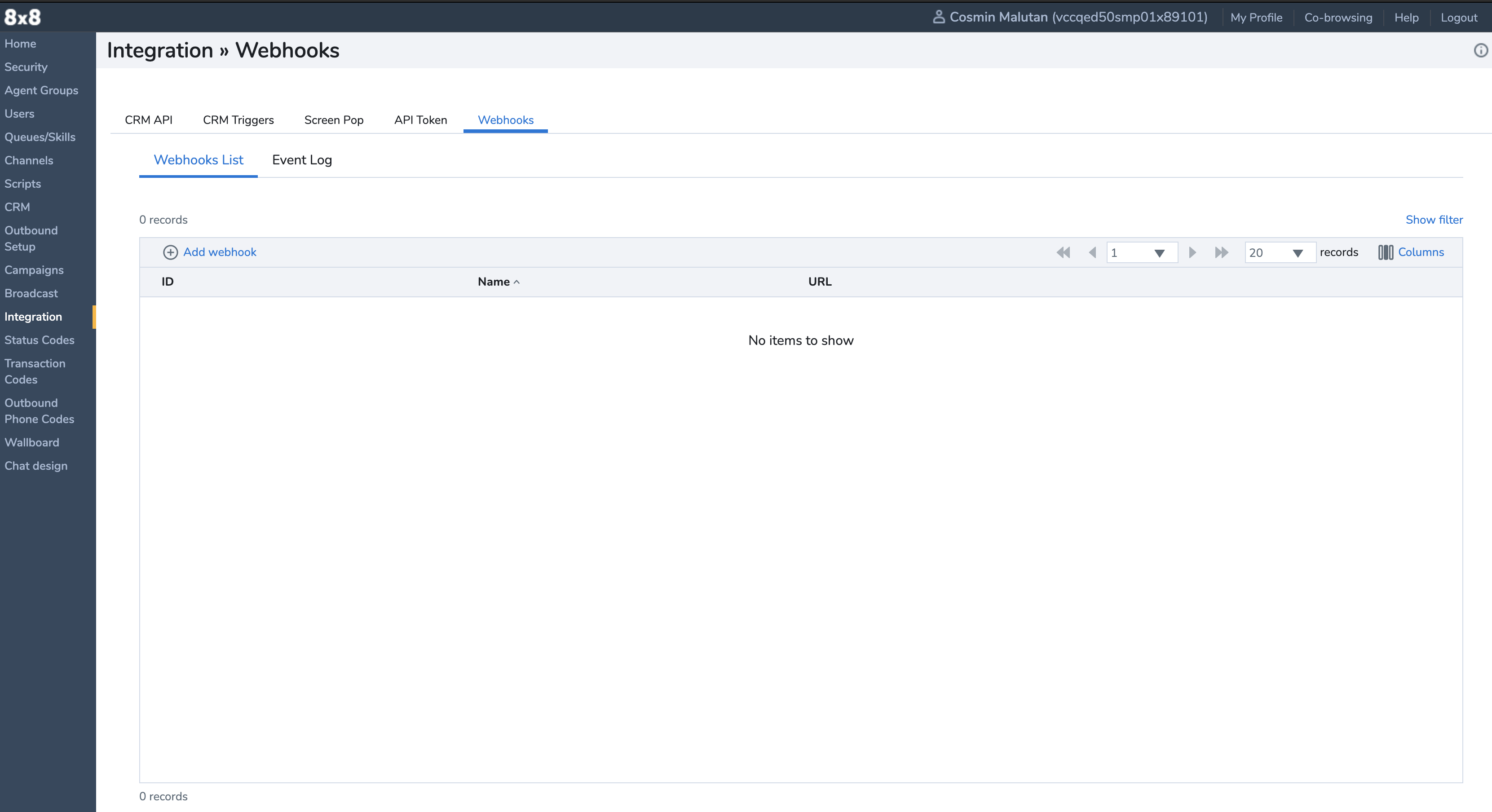Click the user profile icon beside Cosmin Malutan
This screenshot has width=1492, height=812.
point(938,17)
